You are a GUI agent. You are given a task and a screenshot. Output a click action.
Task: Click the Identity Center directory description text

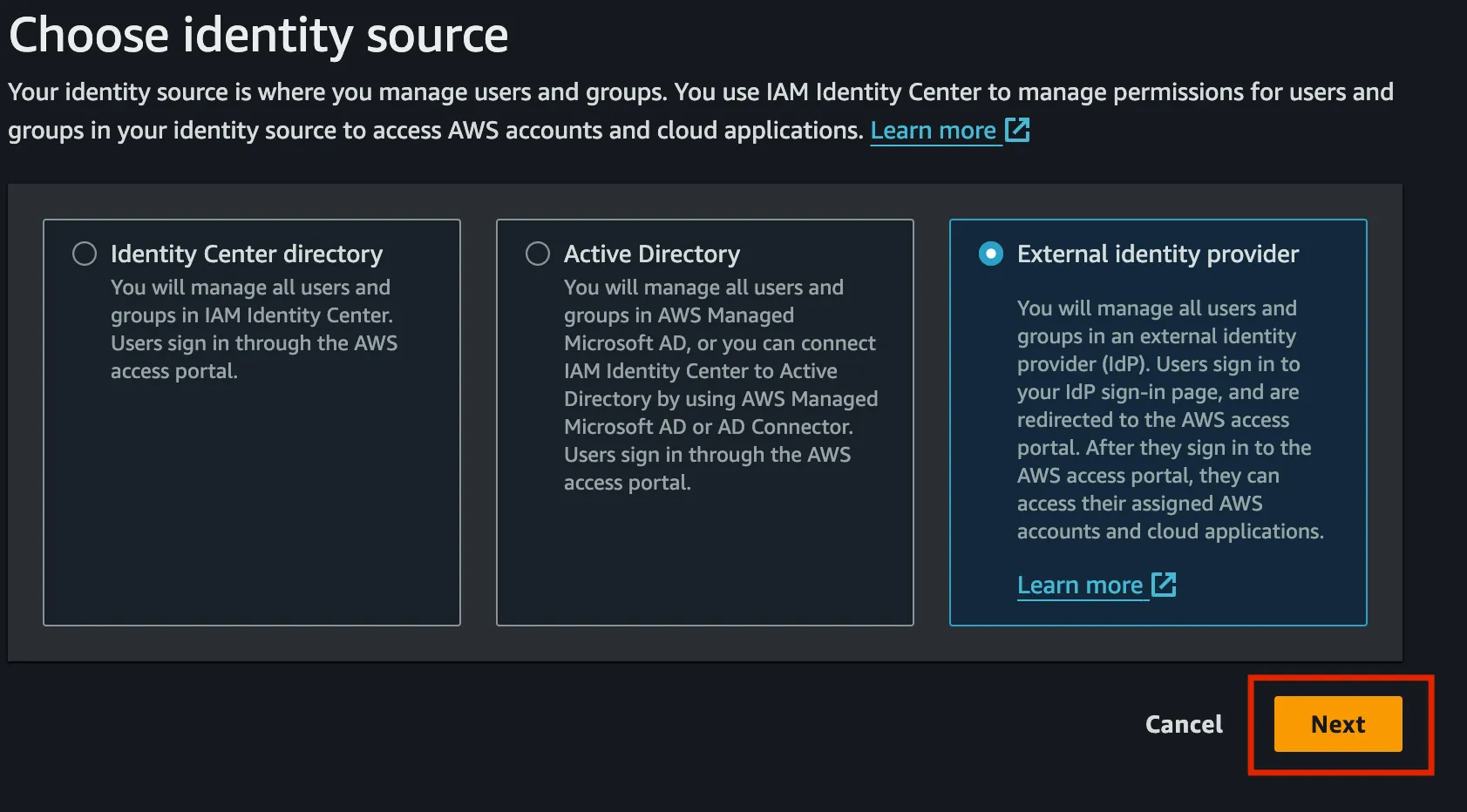click(254, 329)
